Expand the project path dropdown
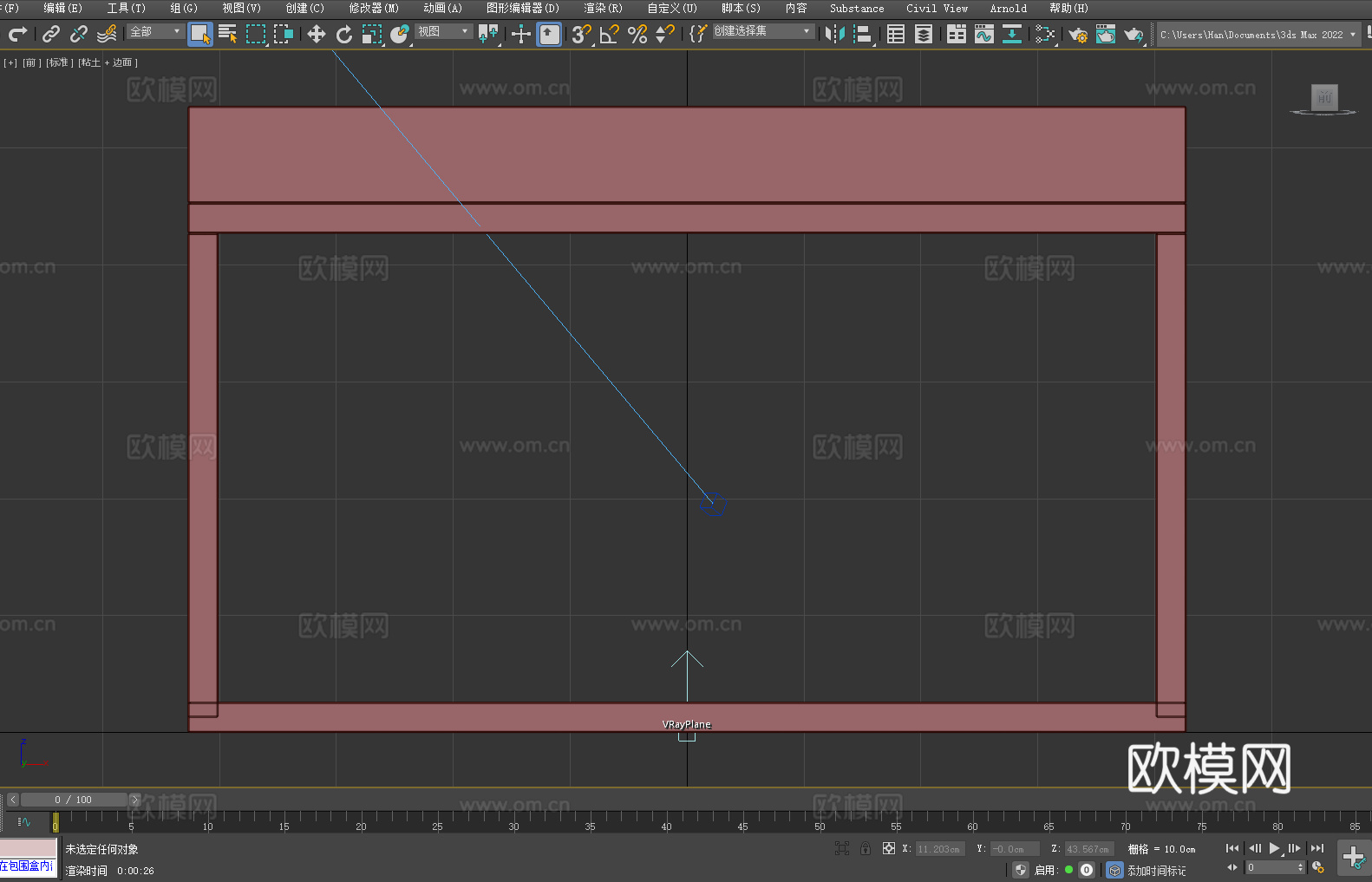 [x=1352, y=35]
